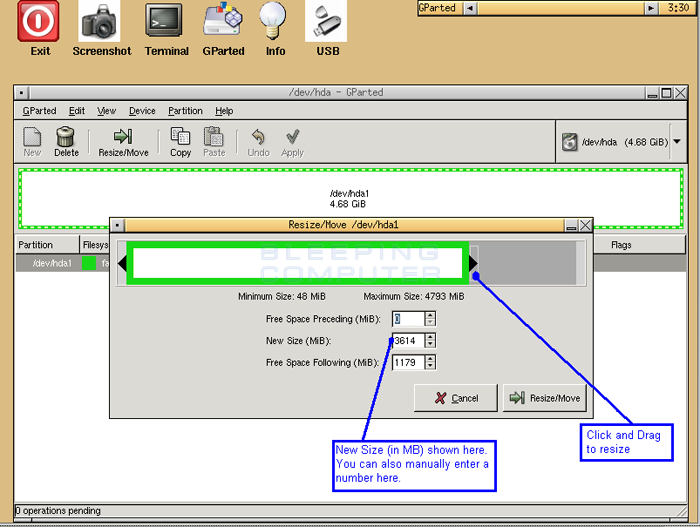
Task: Close the Resize/Move dialog
Action: coord(585,225)
